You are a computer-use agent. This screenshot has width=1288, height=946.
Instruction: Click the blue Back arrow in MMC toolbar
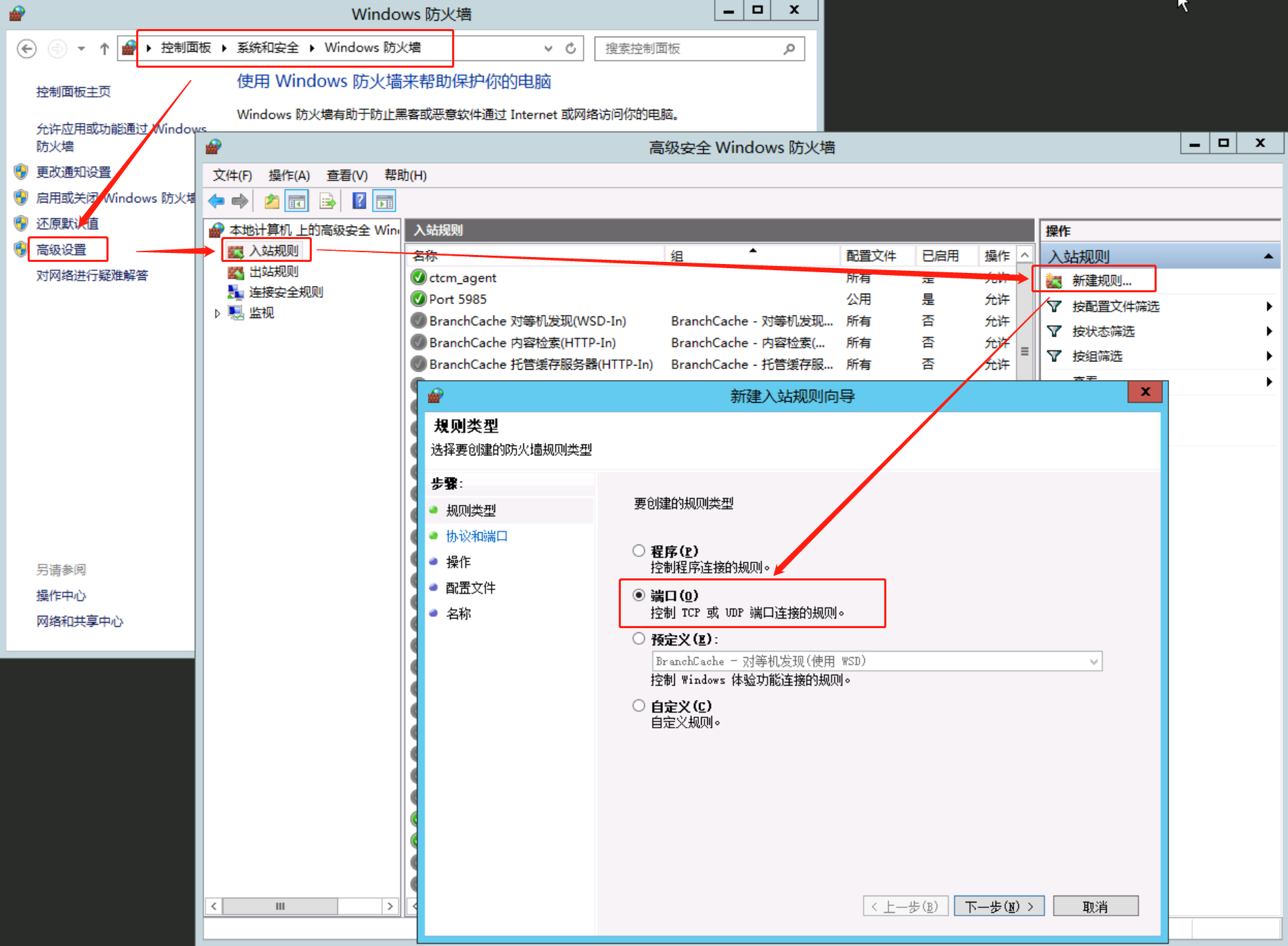pos(216,202)
